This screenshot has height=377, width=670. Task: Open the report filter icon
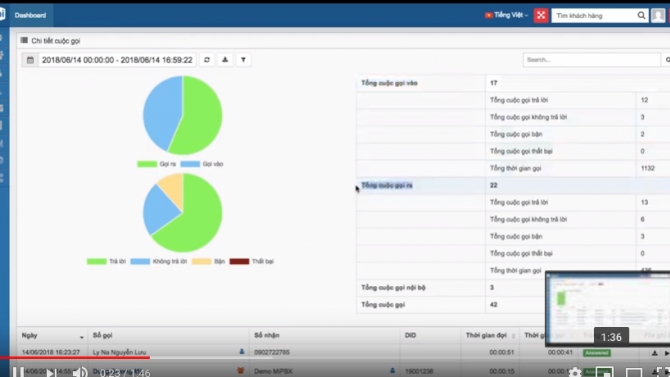pyautogui.click(x=243, y=60)
